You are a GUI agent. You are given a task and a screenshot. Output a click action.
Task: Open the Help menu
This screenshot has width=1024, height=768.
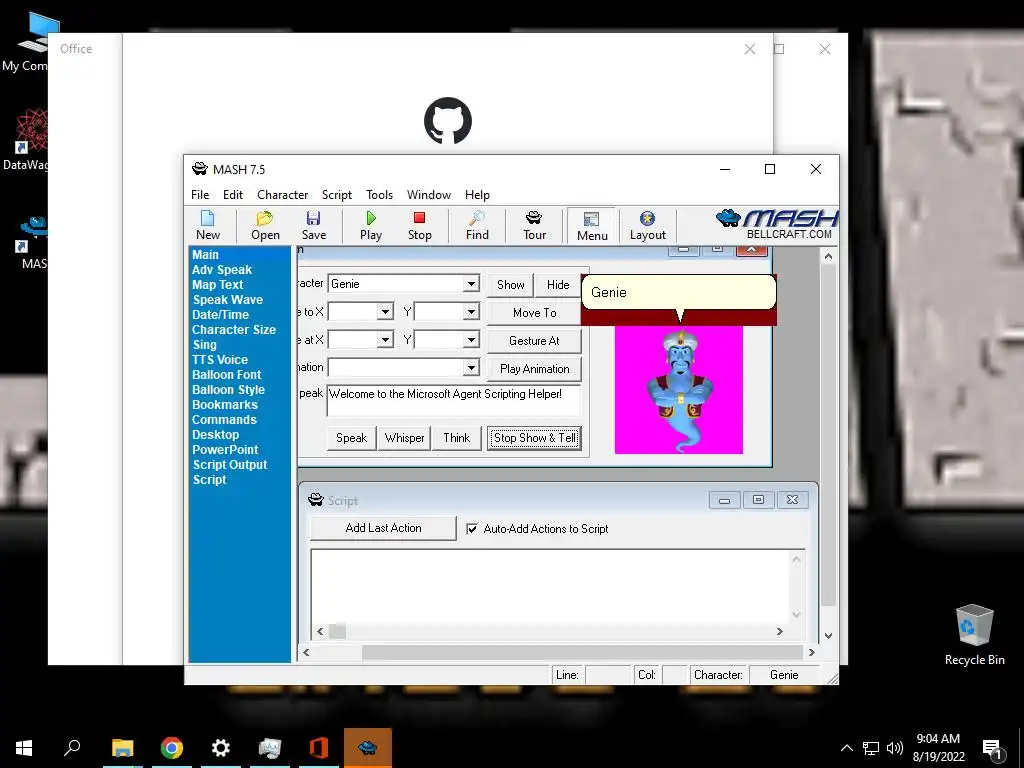(477, 195)
